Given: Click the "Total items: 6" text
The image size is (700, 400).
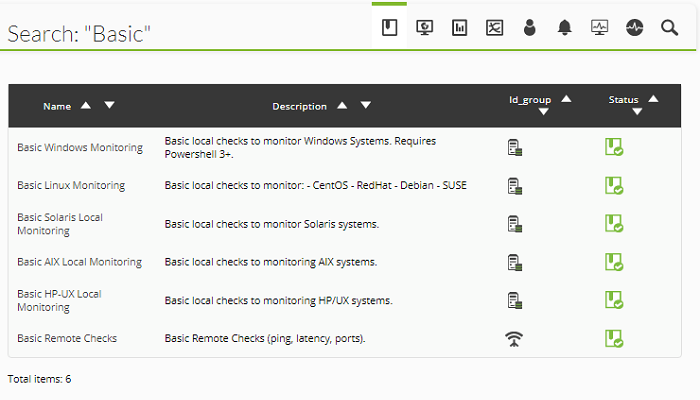Looking at the screenshot, I should click(39, 379).
